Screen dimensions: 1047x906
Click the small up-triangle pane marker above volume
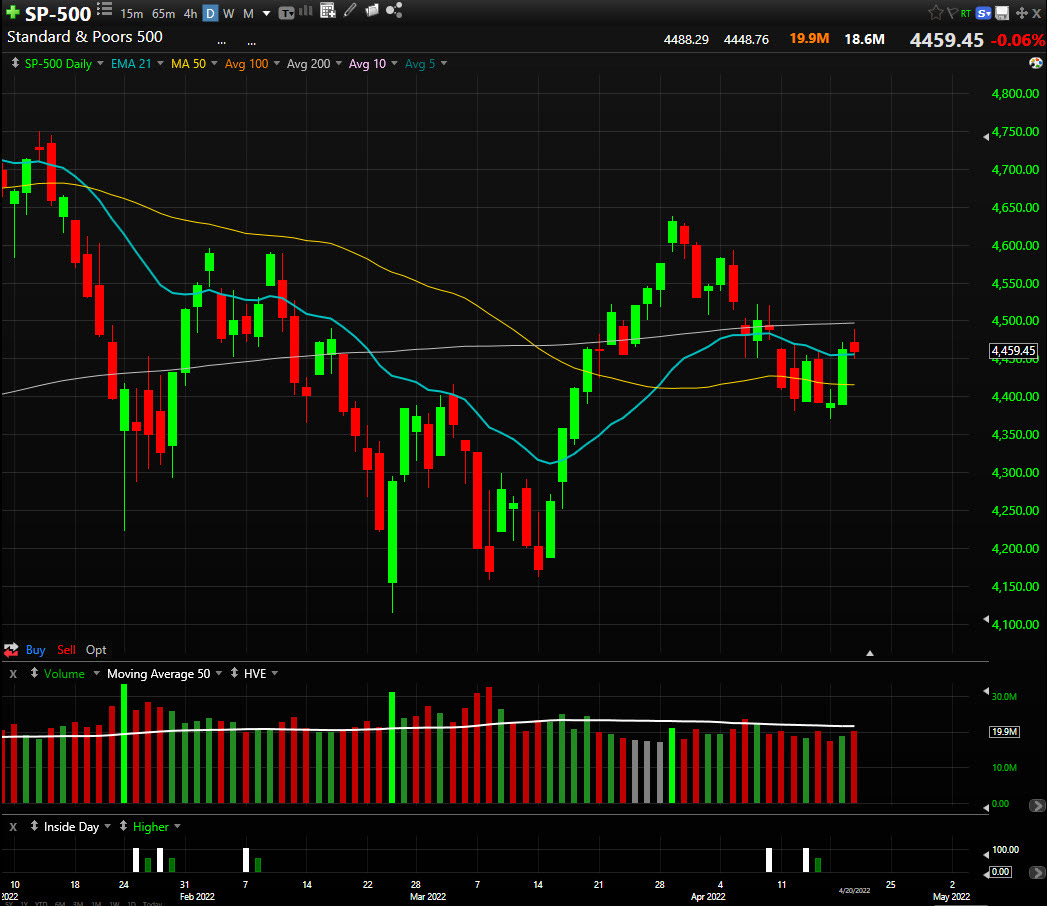pos(869,653)
